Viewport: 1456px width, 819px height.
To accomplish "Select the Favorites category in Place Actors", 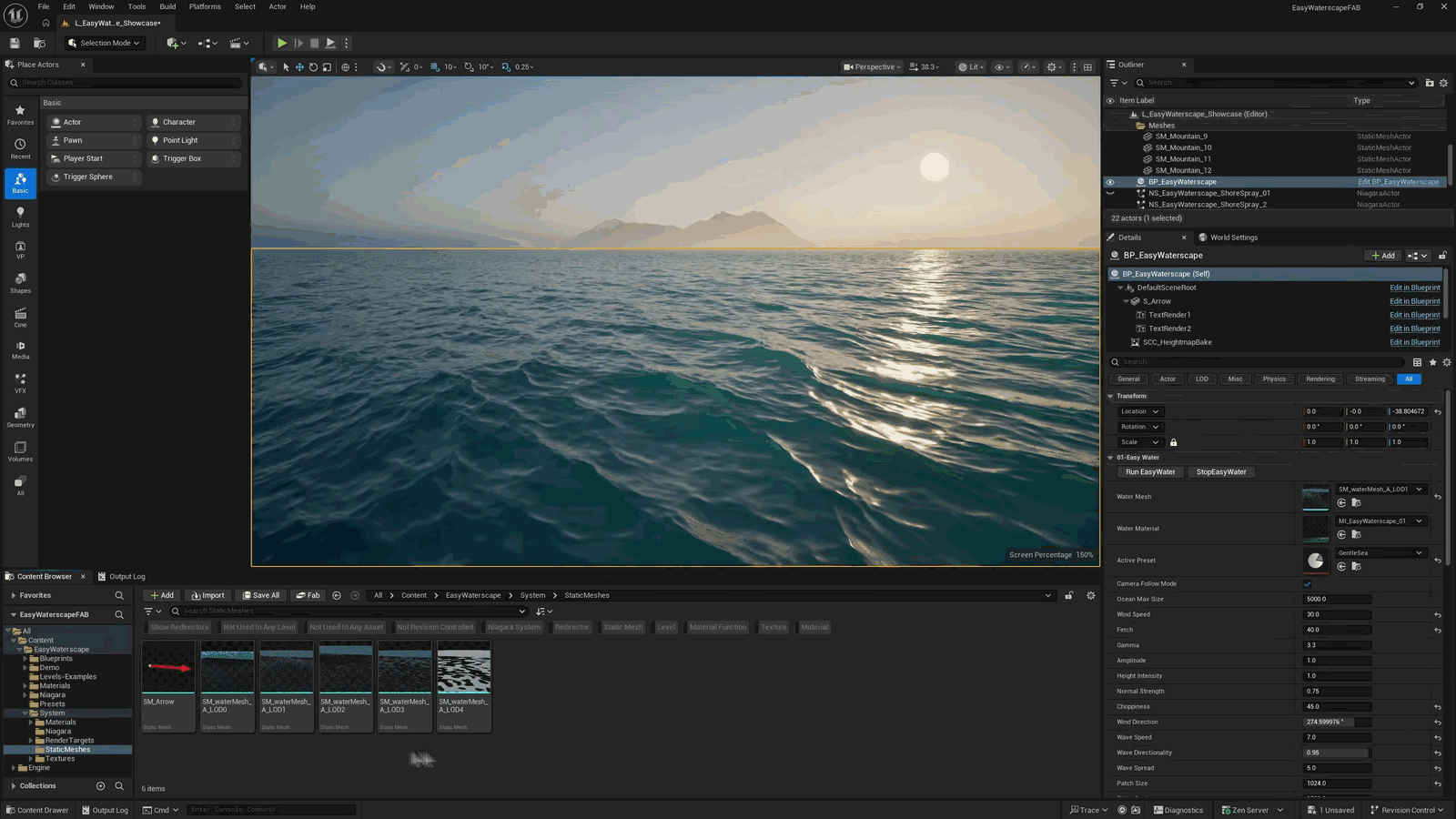I will pyautogui.click(x=20, y=115).
